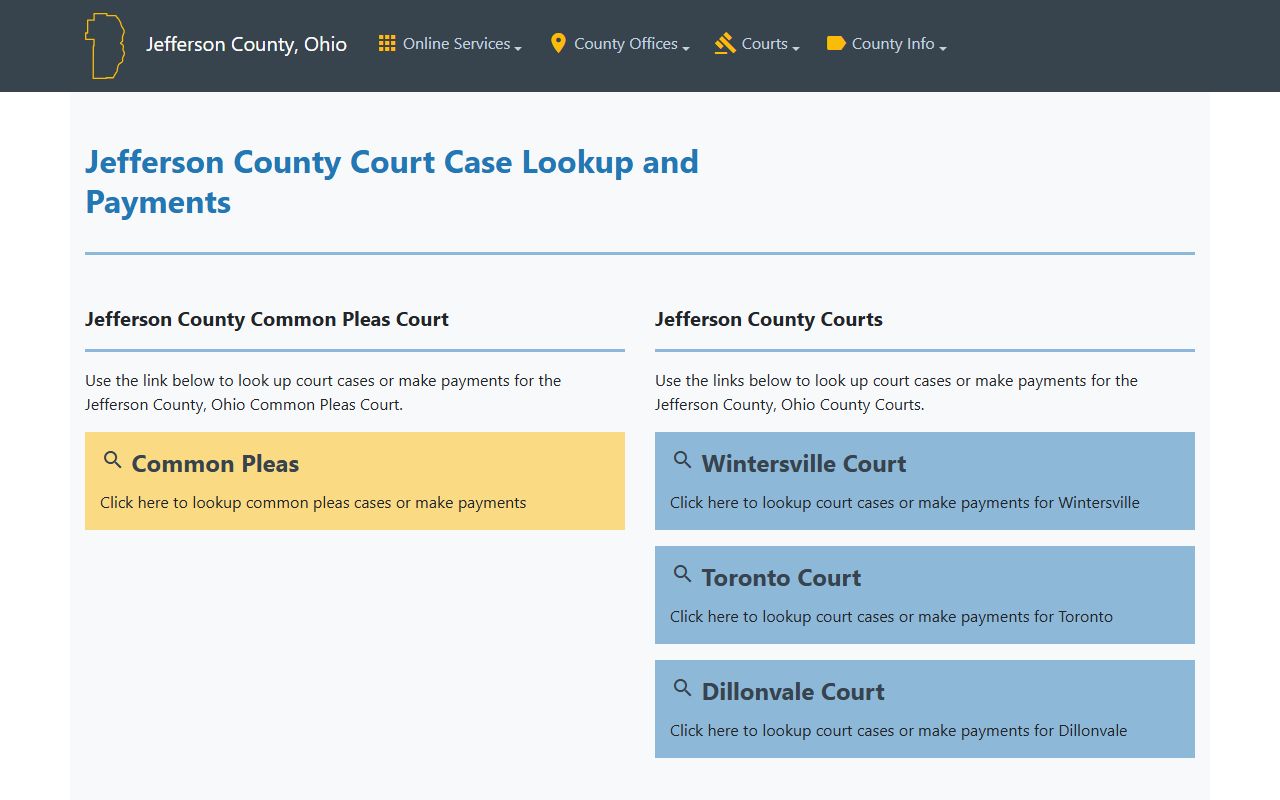The image size is (1280, 800).
Task: Click 'make payments for Dillonvale' description text
Action: tap(1022, 731)
